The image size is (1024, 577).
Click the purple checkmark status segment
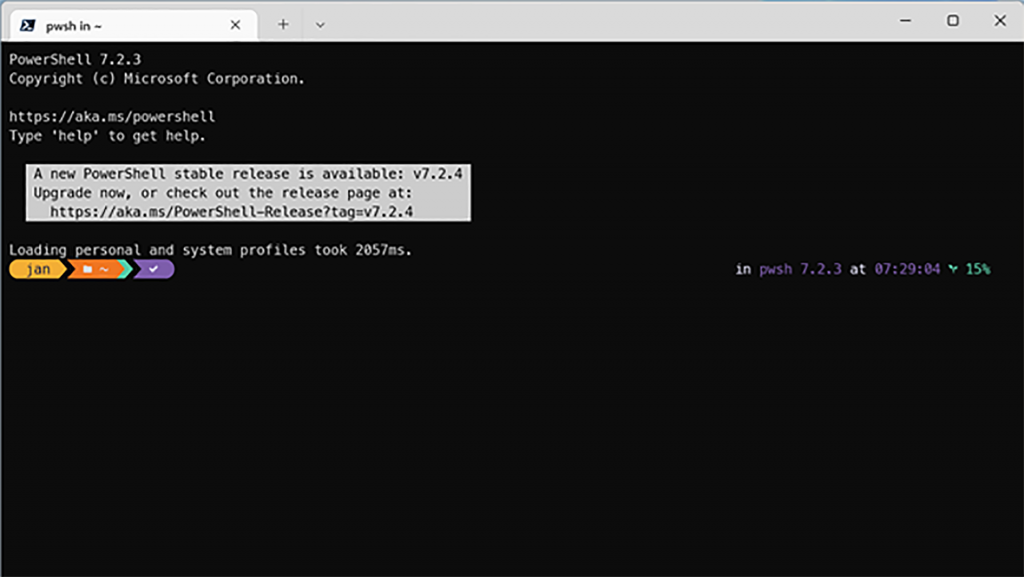(x=153, y=268)
